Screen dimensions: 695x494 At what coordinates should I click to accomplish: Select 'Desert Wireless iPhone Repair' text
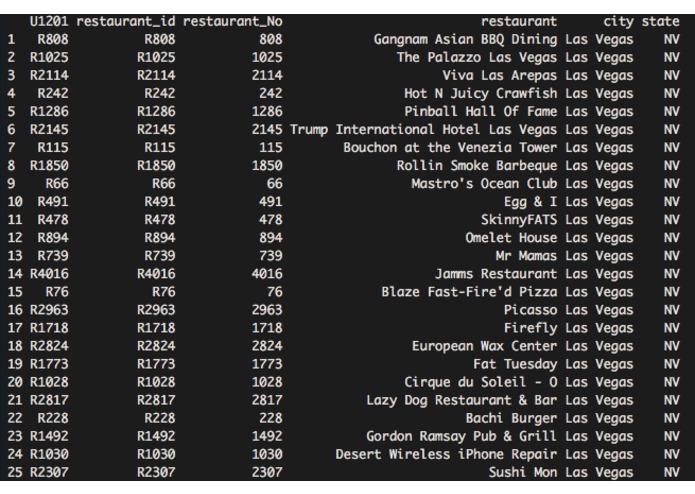[446, 455]
